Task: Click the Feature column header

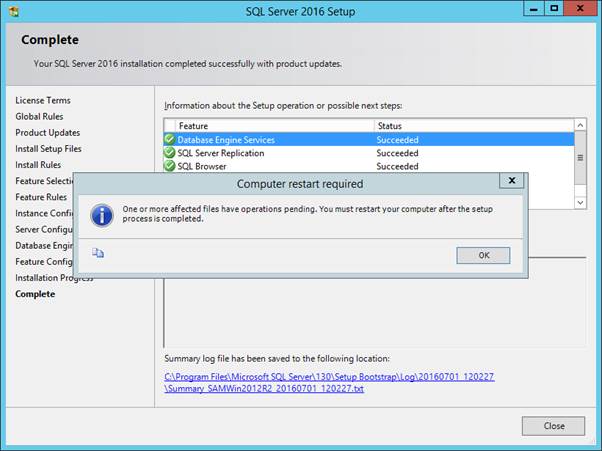Action: [x=275, y=126]
